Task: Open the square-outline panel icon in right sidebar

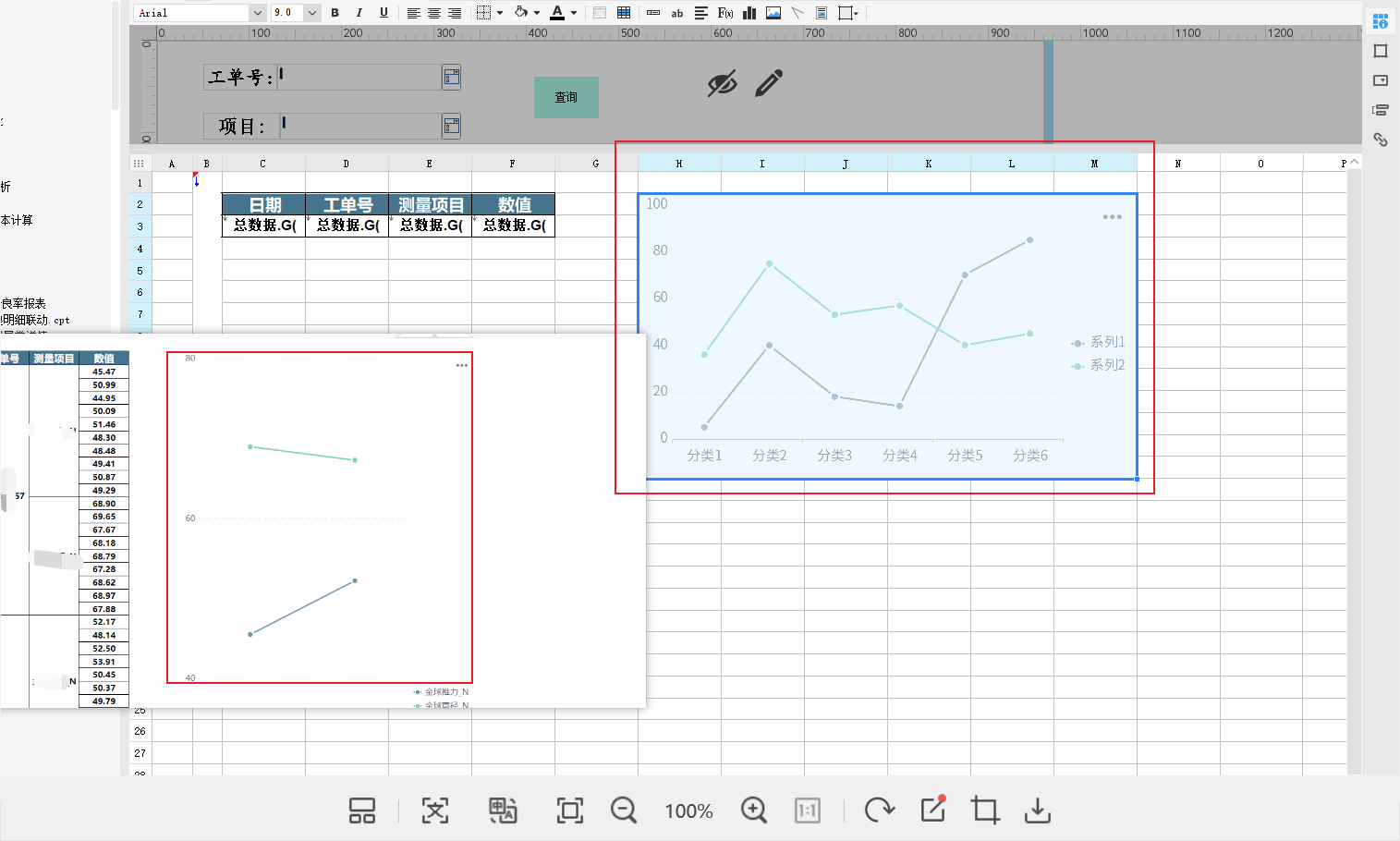Action: click(1381, 51)
